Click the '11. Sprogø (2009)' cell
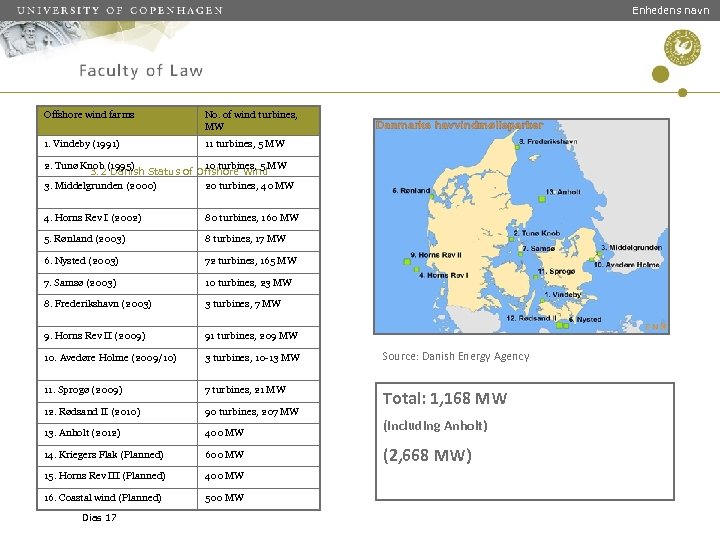 pos(117,391)
